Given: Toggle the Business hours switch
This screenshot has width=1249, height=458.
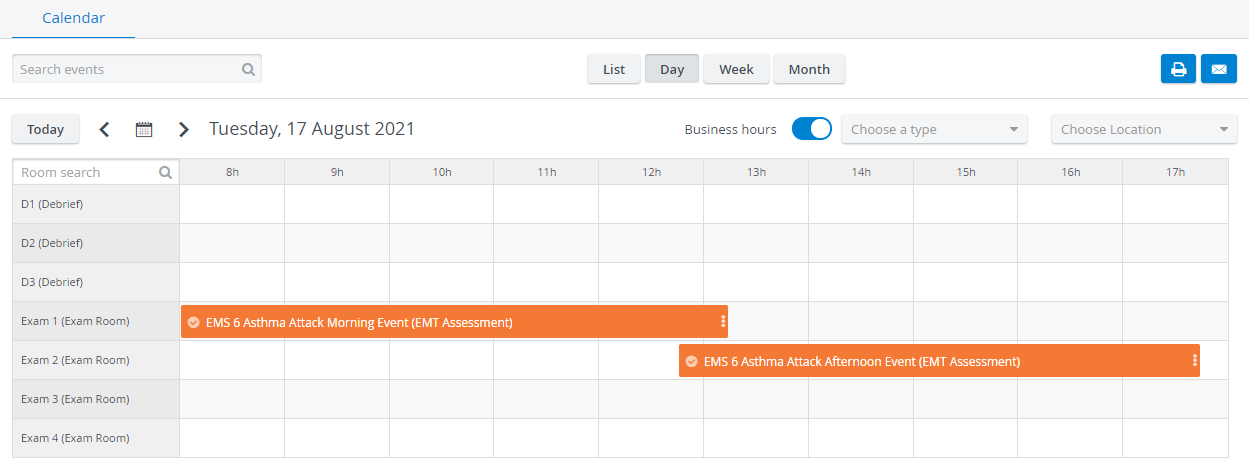Looking at the screenshot, I should (x=811, y=129).
